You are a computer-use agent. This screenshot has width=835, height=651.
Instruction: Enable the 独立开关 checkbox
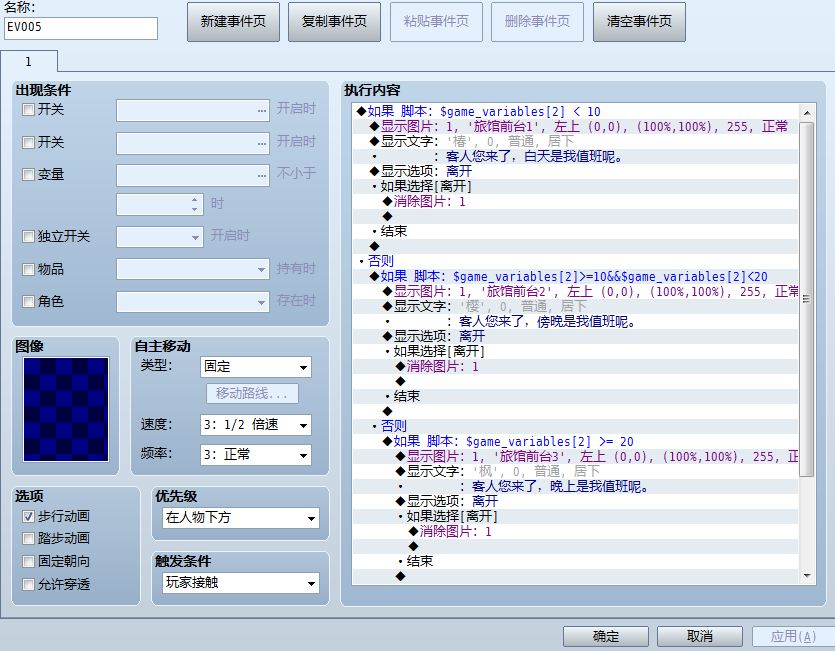[x=28, y=237]
